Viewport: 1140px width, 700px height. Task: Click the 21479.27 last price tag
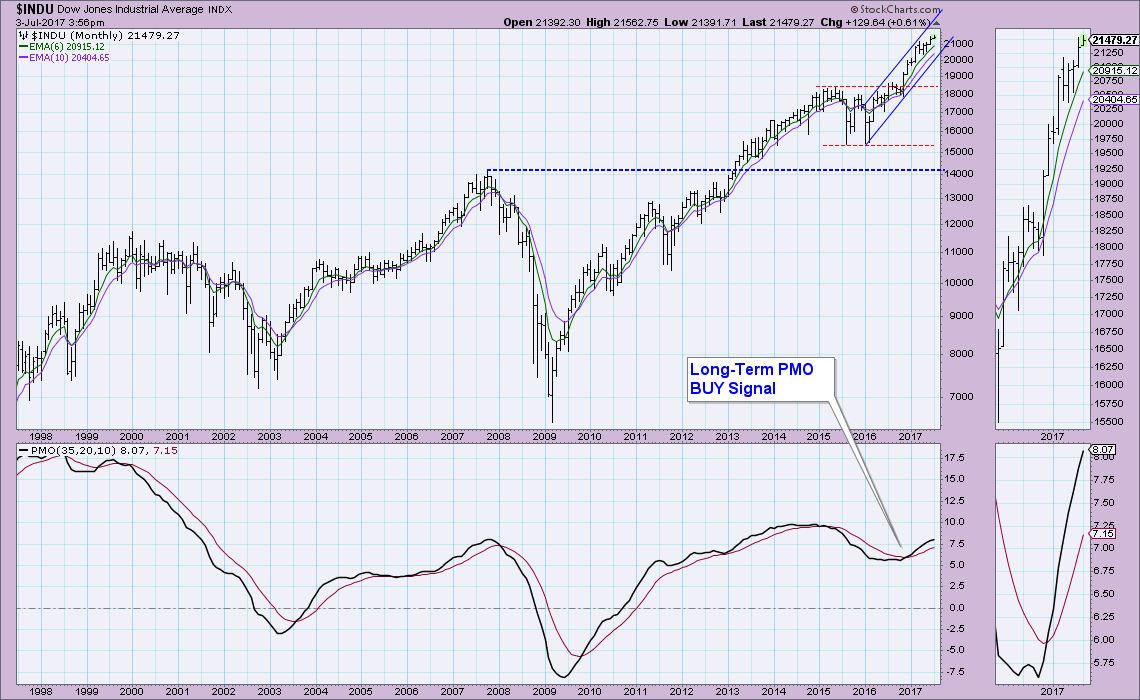click(1115, 41)
